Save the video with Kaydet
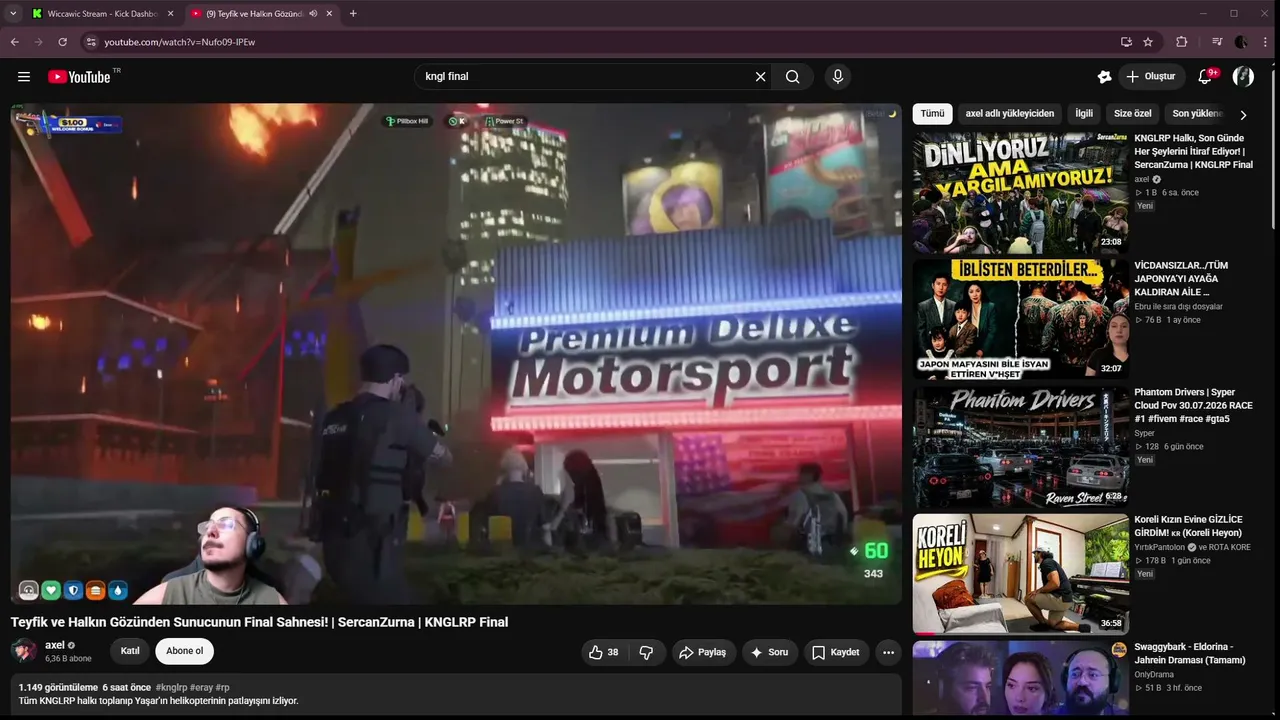 click(835, 652)
